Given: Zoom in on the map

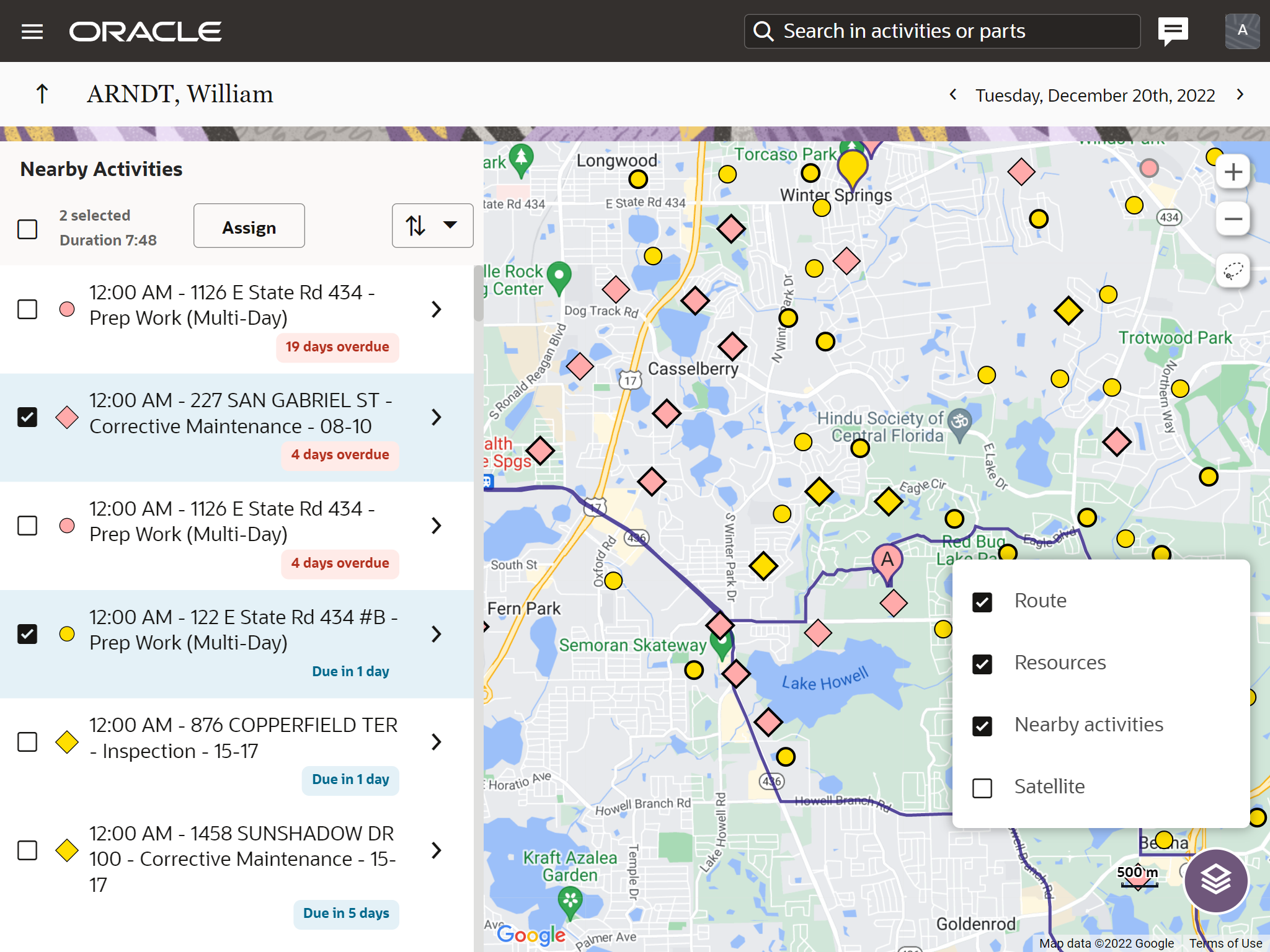Looking at the screenshot, I should coord(1233,172).
